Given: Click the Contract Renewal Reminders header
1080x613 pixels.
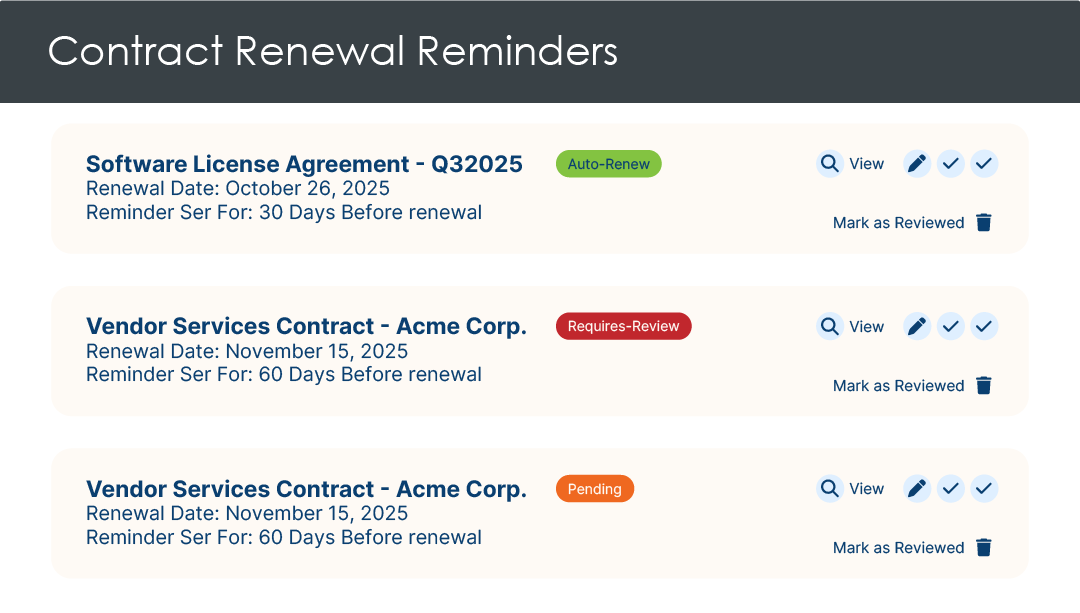Looking at the screenshot, I should [x=333, y=51].
